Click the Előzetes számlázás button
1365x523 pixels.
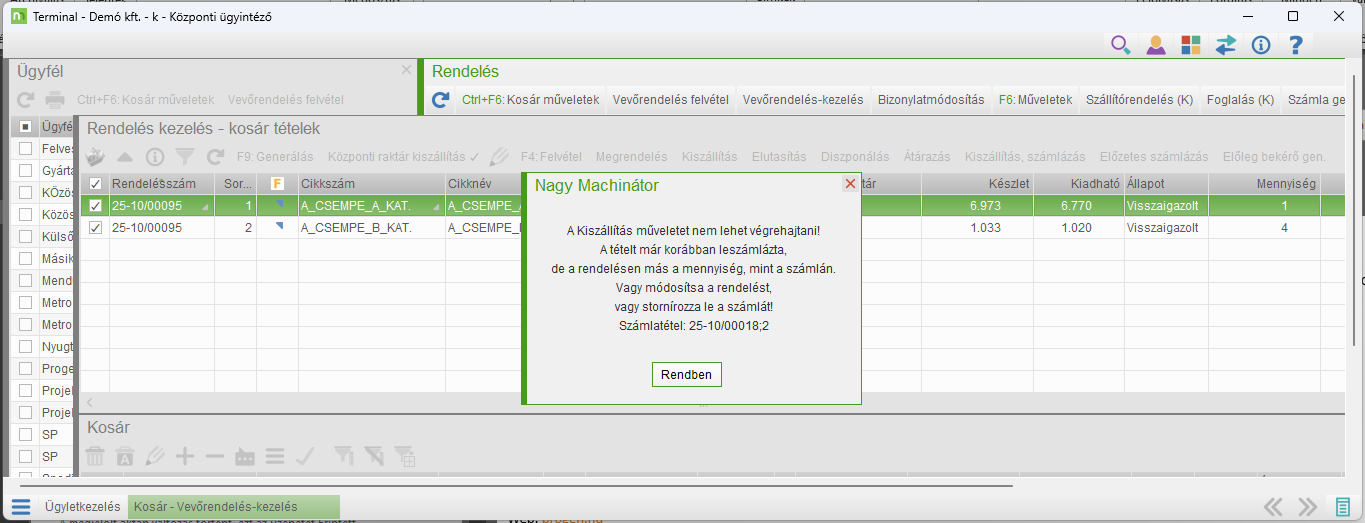[x=1153, y=157]
